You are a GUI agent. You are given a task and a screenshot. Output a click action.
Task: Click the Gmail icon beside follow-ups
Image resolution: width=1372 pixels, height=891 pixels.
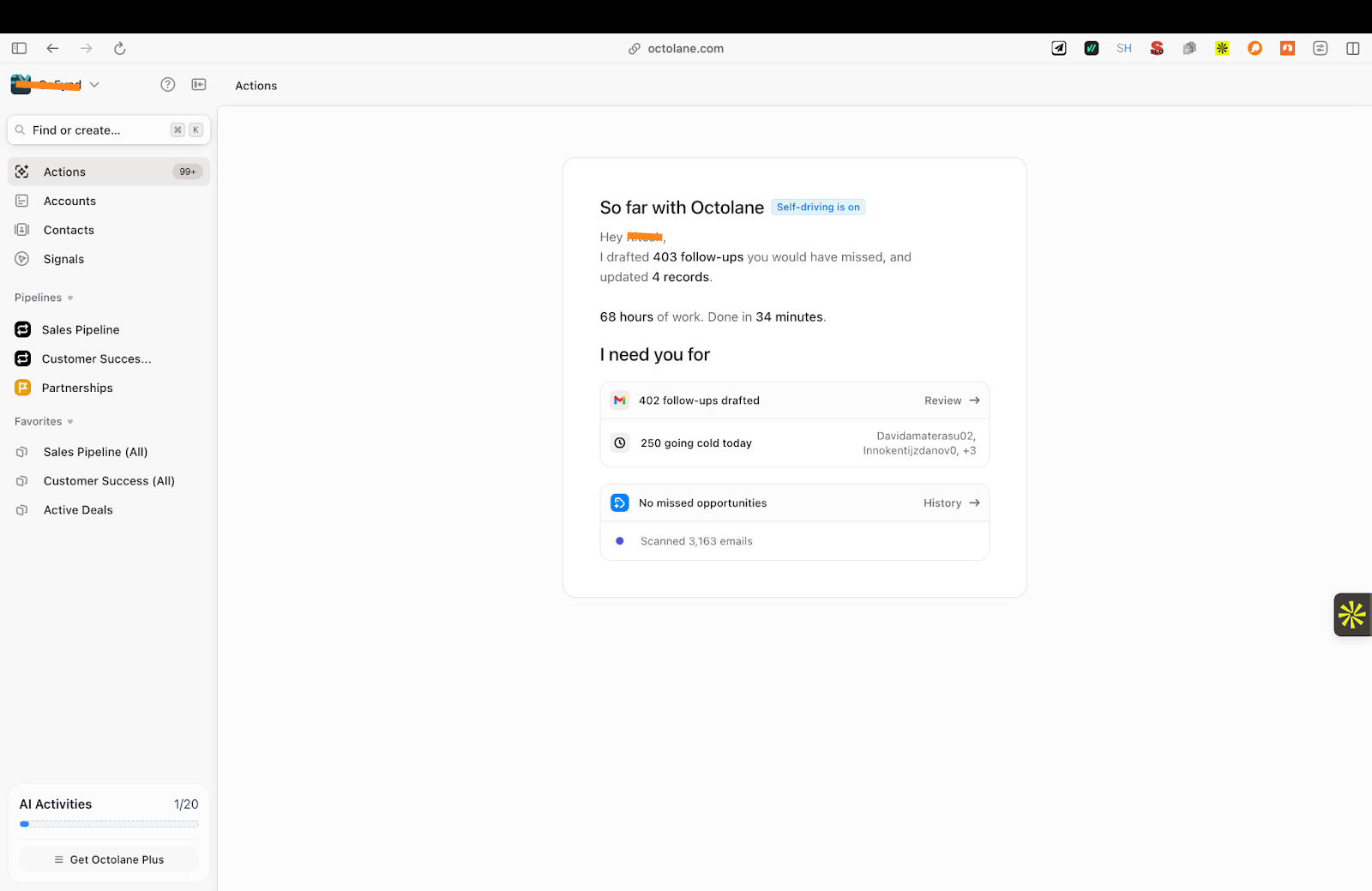tap(619, 400)
